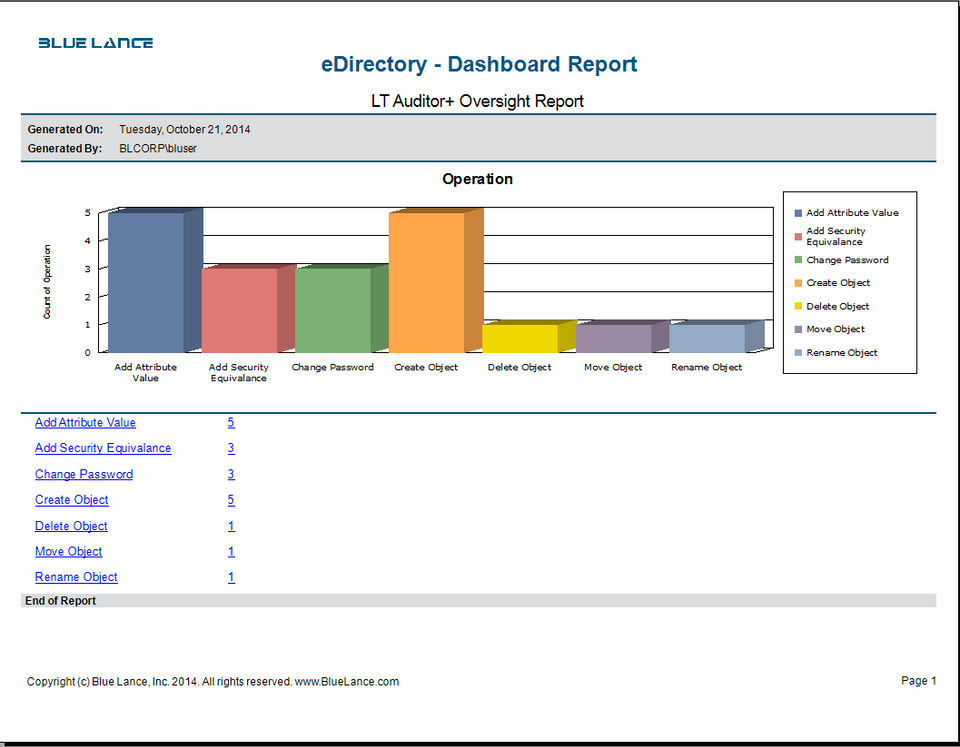This screenshot has width=960, height=747.
Task: Click the count 5 beside Add Attribute Value
Action: point(231,422)
